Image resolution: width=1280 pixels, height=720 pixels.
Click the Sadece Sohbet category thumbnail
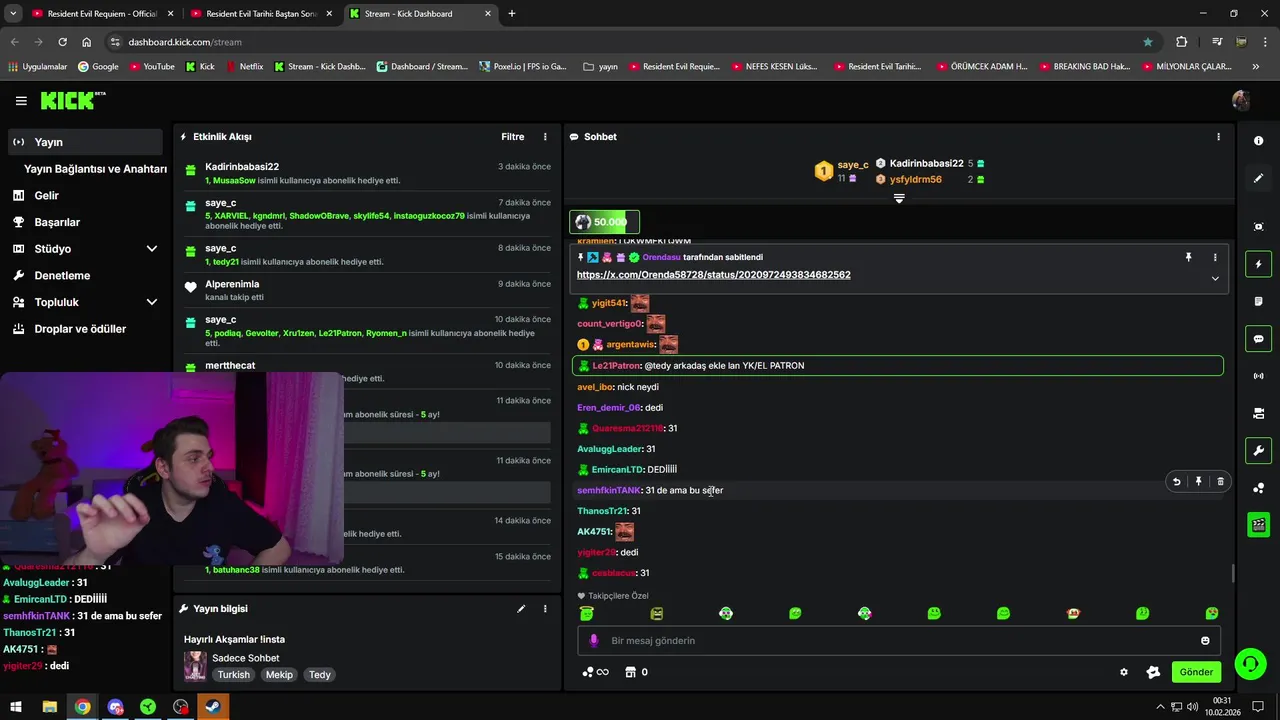tap(195, 666)
